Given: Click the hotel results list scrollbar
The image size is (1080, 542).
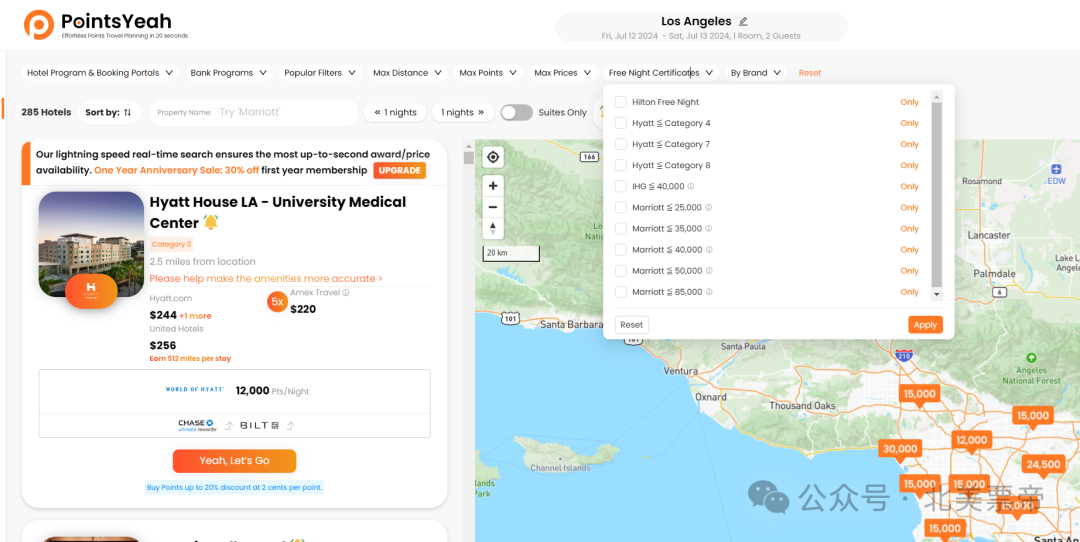Looking at the screenshot, I should tap(468, 157).
